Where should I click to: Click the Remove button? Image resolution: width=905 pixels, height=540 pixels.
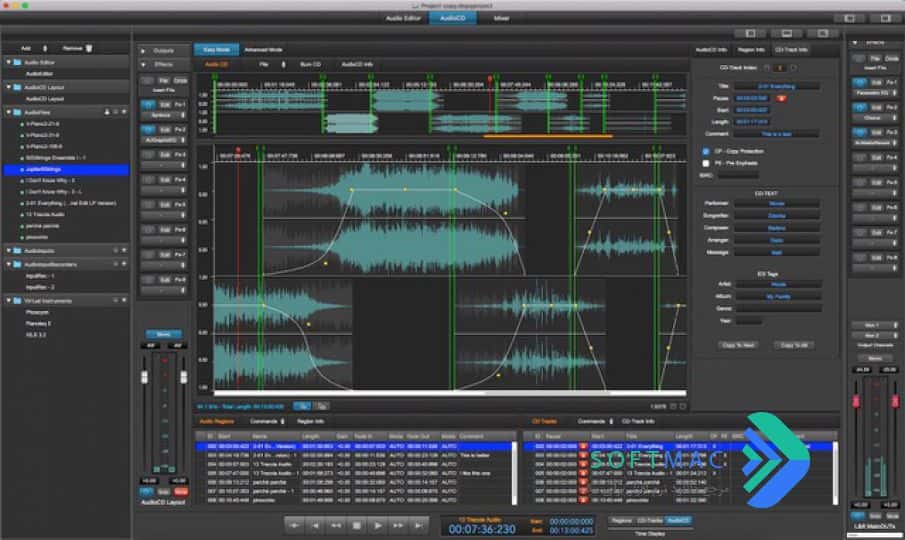click(73, 48)
